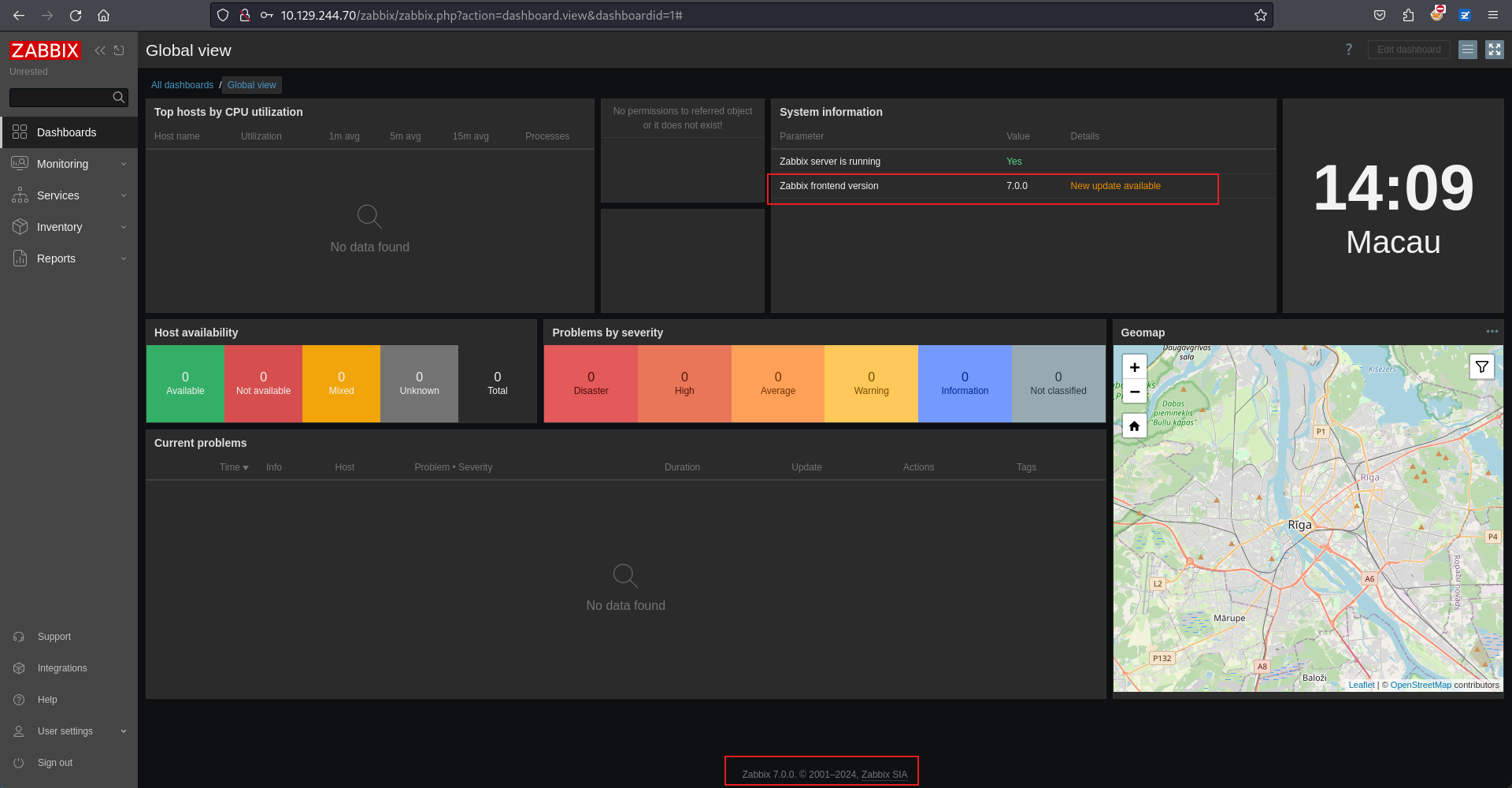
Task: Click the Zabbix SIA footer link
Action: click(x=884, y=775)
